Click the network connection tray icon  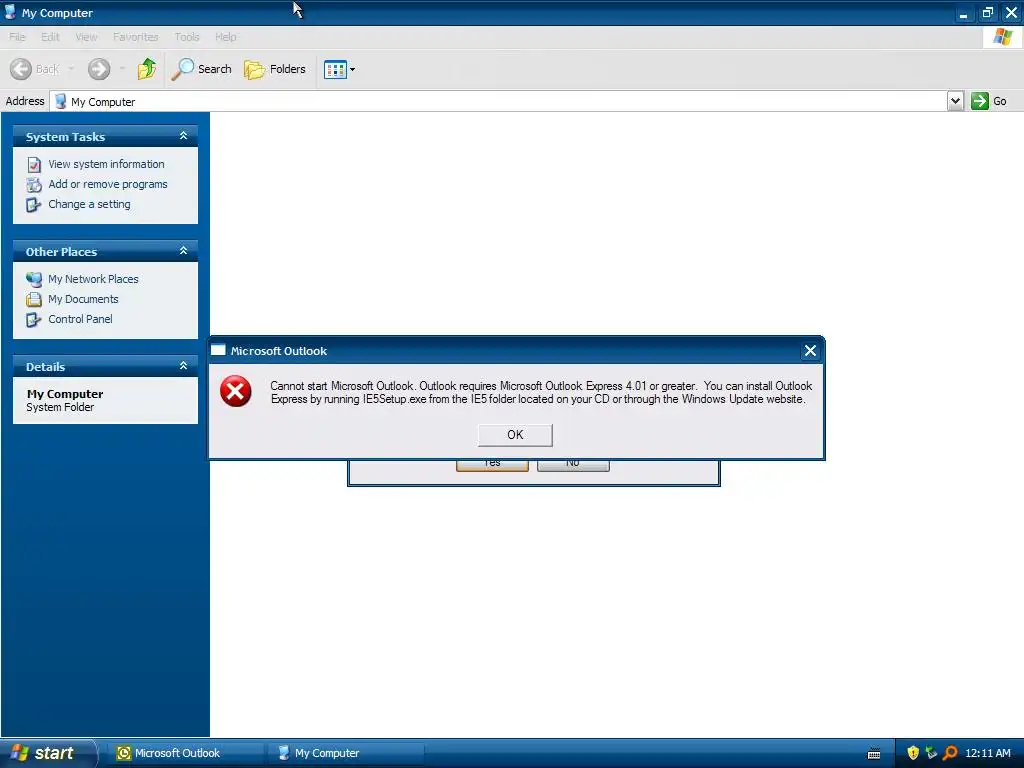coord(931,753)
